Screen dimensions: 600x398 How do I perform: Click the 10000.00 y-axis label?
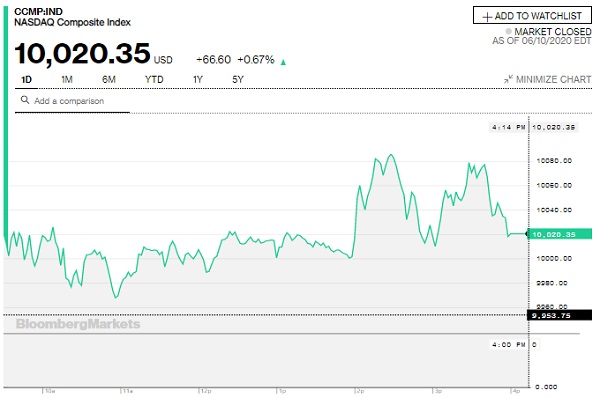coord(554,259)
